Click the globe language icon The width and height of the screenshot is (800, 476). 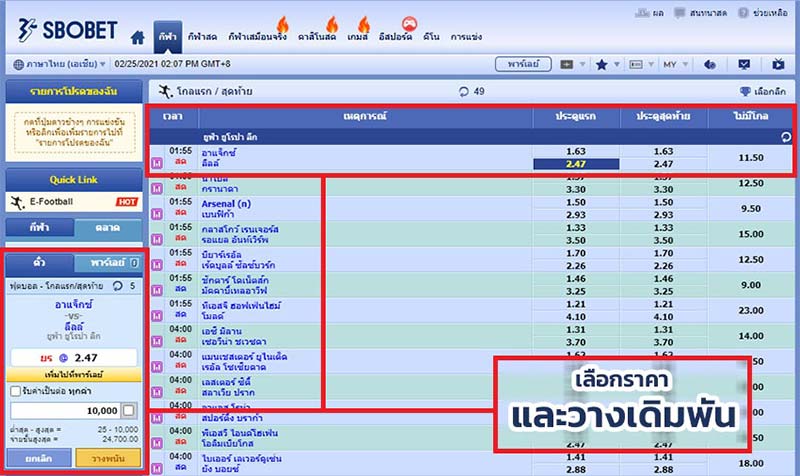tap(18, 64)
